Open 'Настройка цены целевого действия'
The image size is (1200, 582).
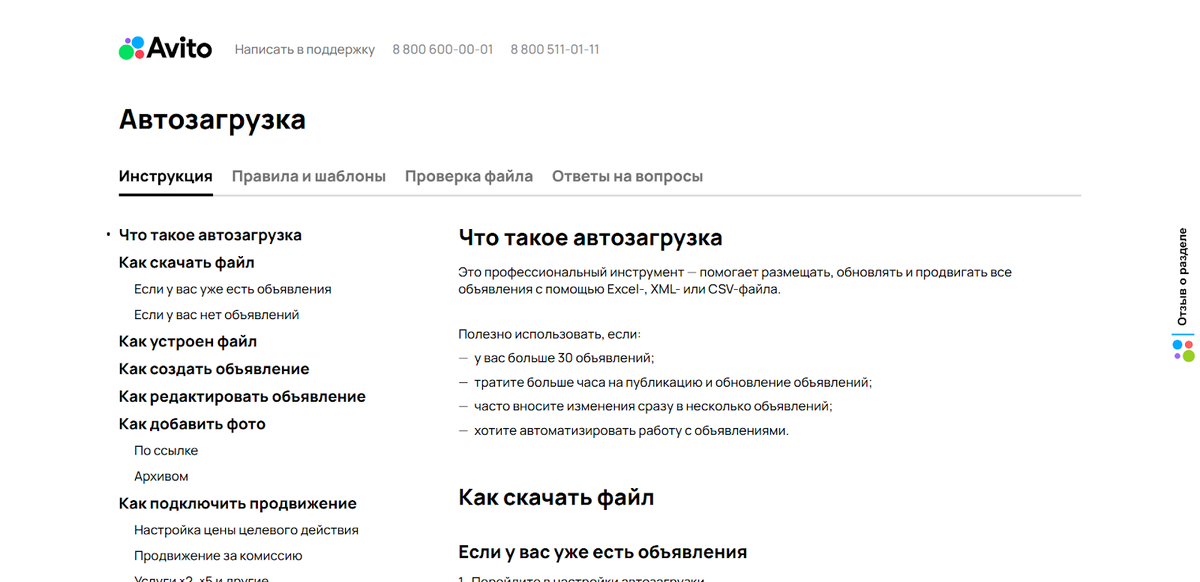point(246,530)
